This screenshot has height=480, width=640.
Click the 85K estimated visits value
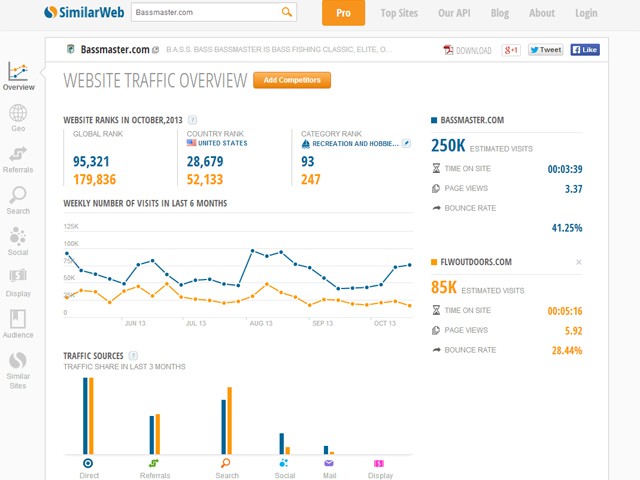(444, 287)
